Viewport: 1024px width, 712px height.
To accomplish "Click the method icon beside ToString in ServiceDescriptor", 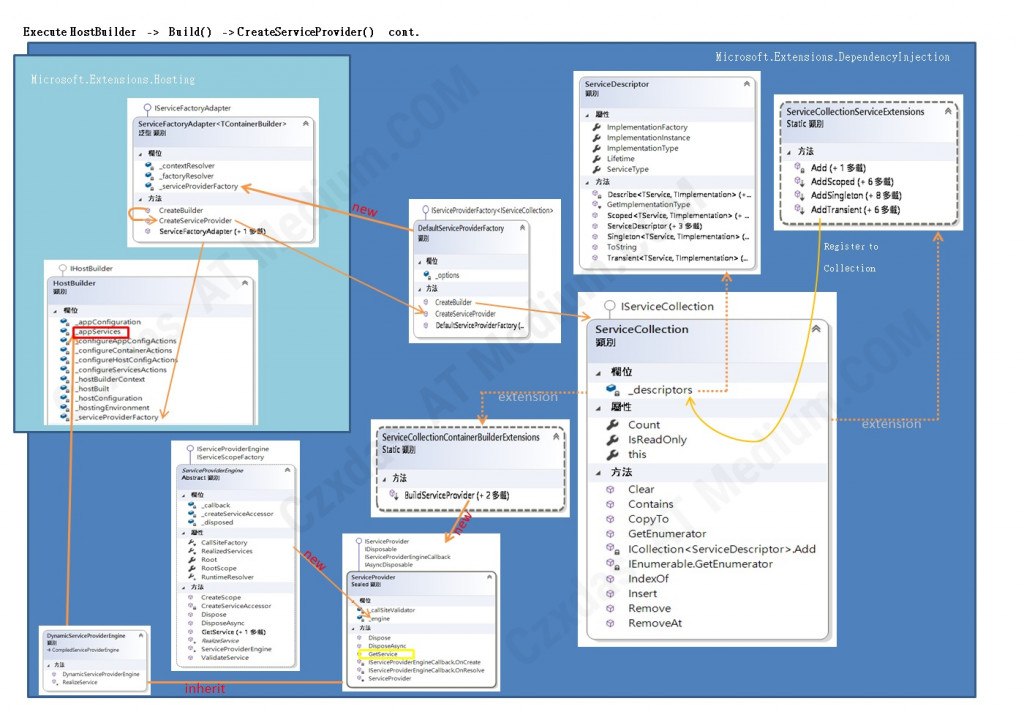I will (596, 248).
